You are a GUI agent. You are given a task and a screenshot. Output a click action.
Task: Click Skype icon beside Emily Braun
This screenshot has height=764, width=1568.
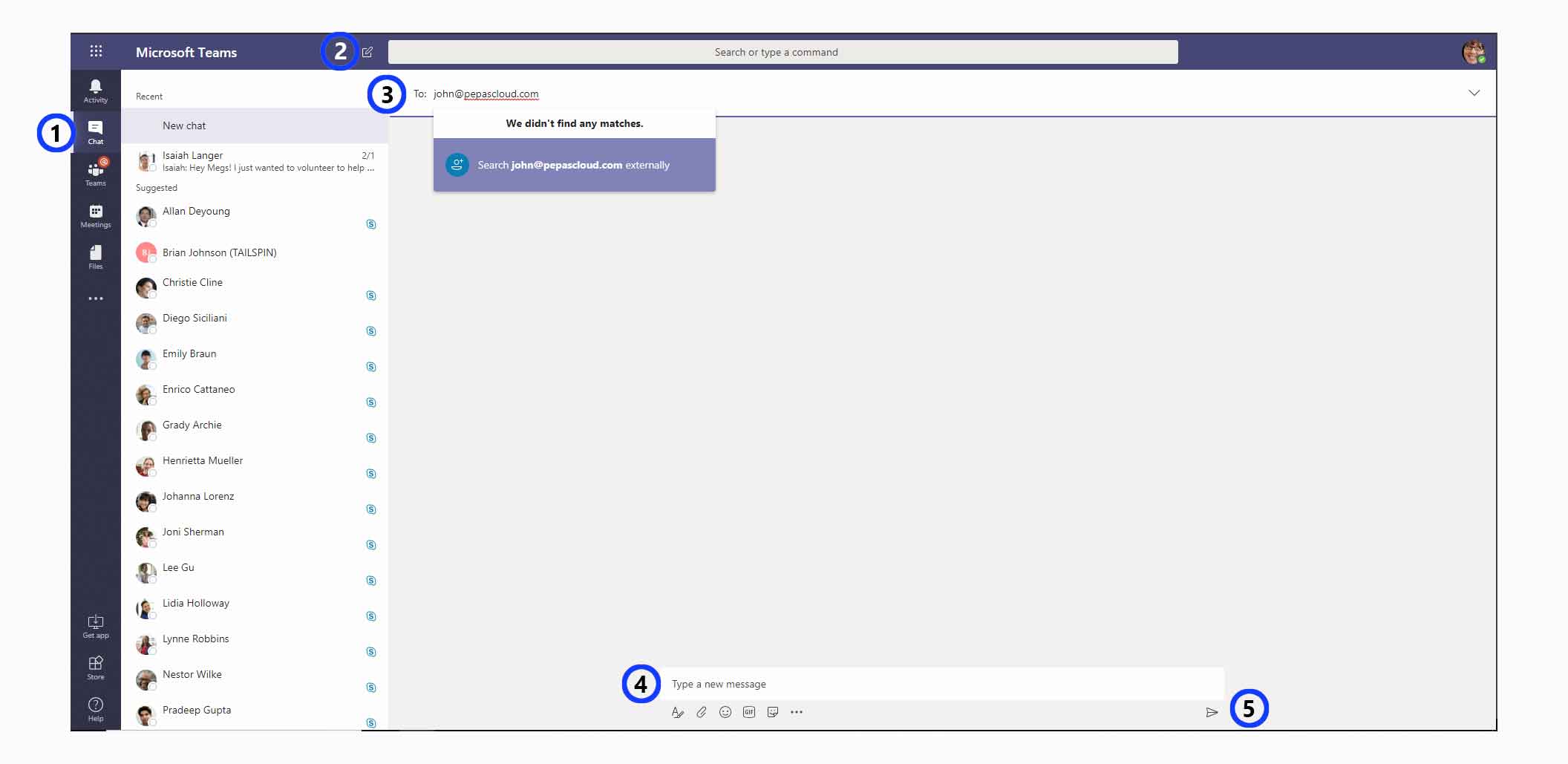pos(371,367)
